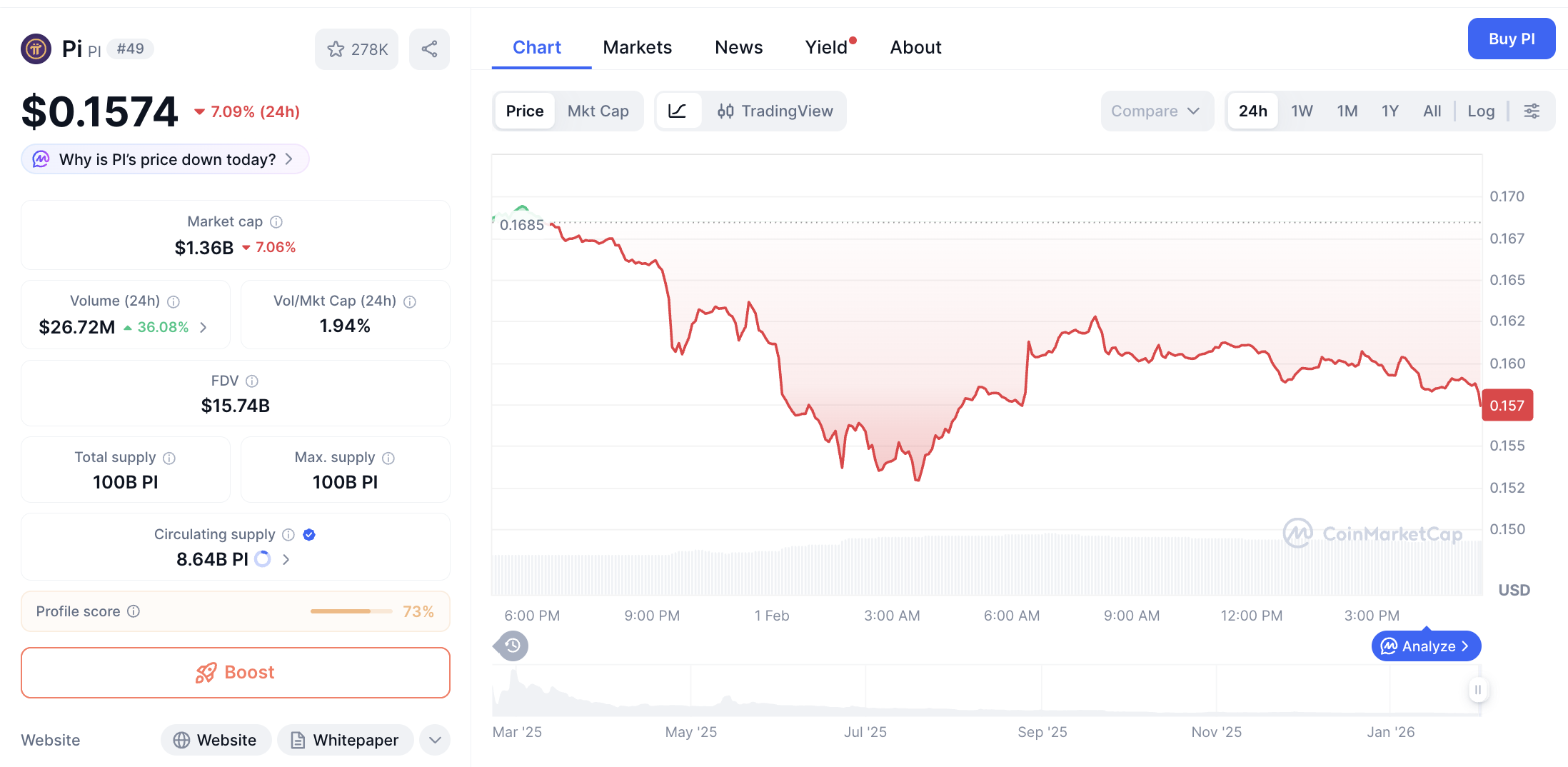Open the News tab
Screen dimensions: 1568x767
tap(738, 47)
